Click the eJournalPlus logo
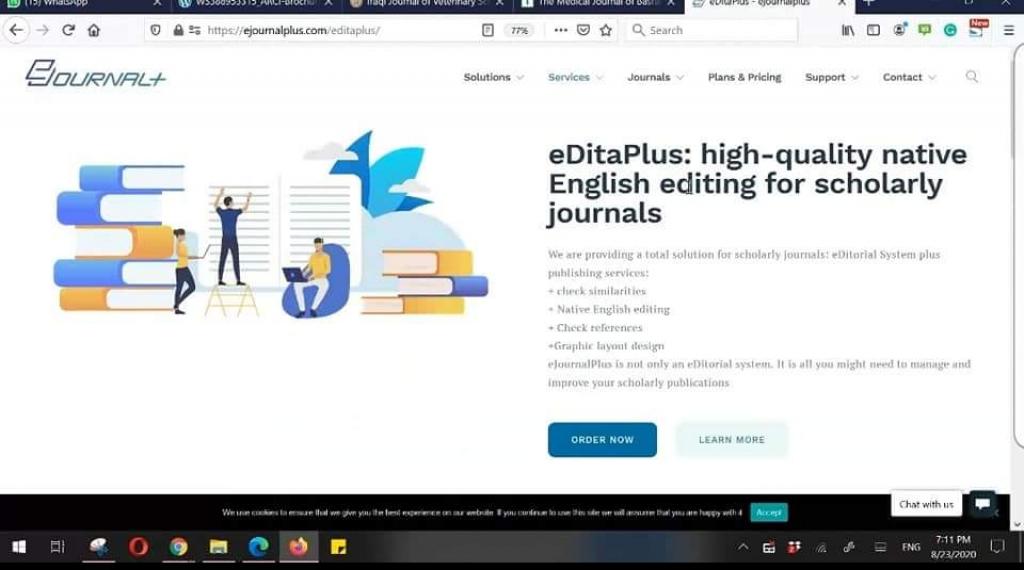This screenshot has width=1024, height=570. point(96,74)
